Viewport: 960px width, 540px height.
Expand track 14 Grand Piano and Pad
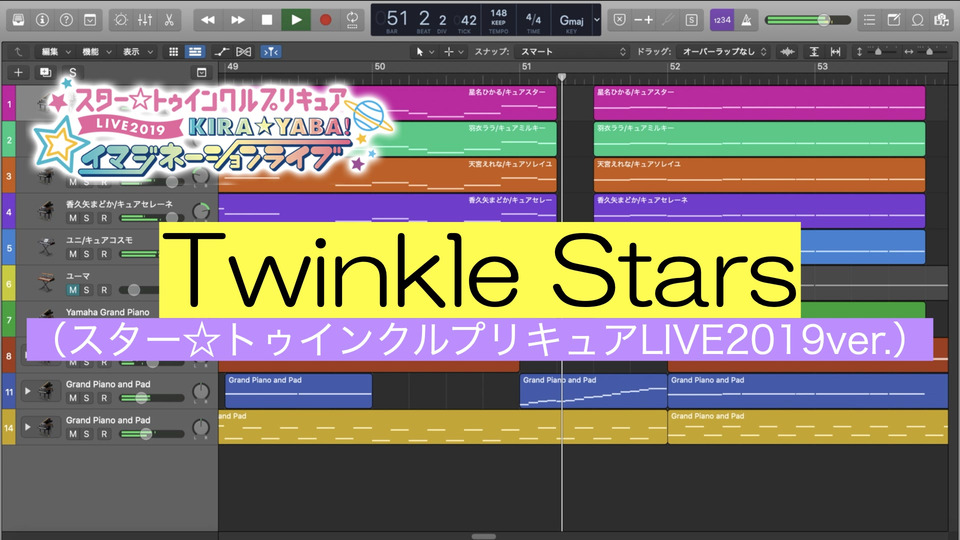click(27, 427)
